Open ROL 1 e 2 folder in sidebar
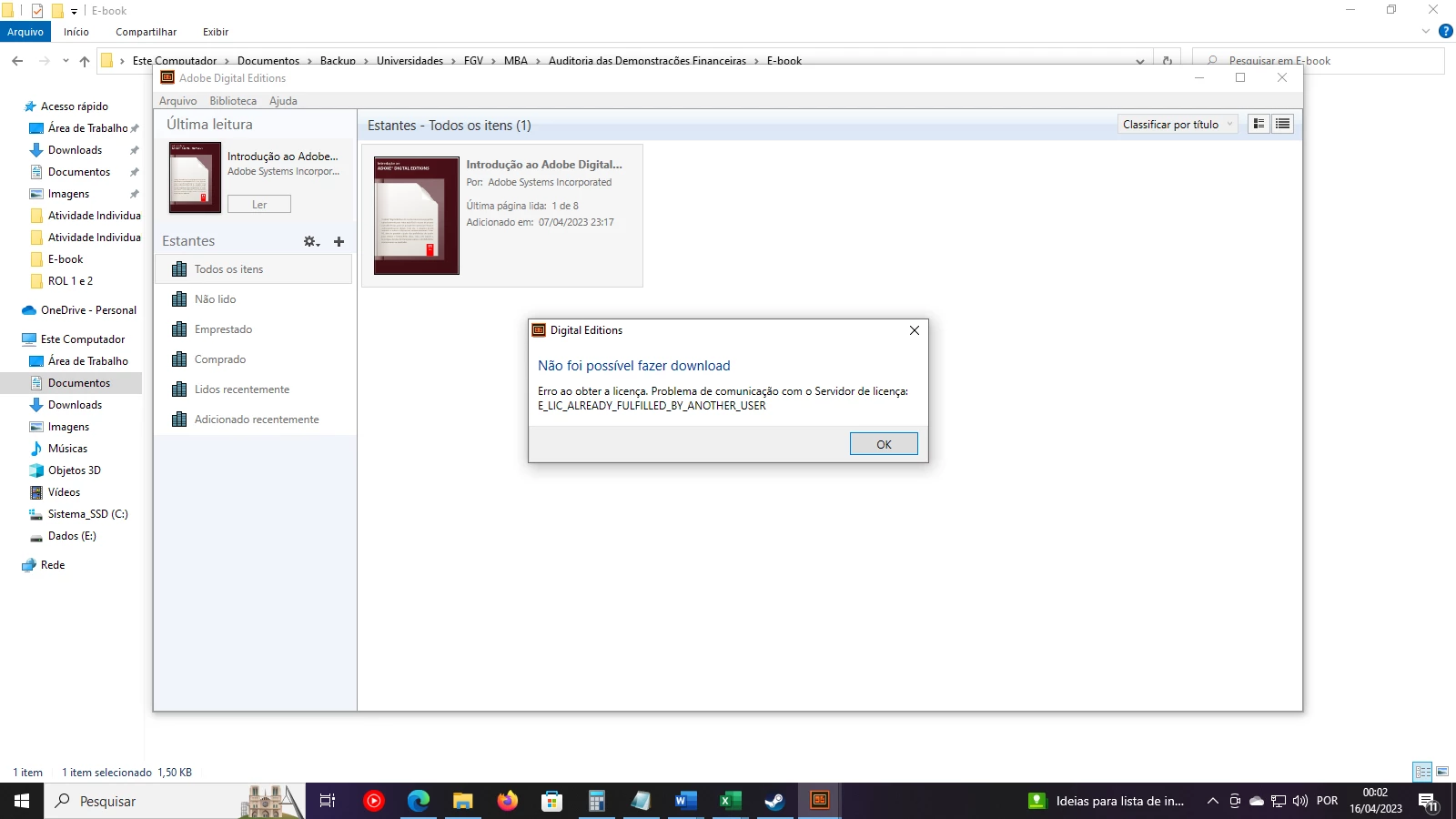Screen dimensions: 1456x819 (70, 281)
